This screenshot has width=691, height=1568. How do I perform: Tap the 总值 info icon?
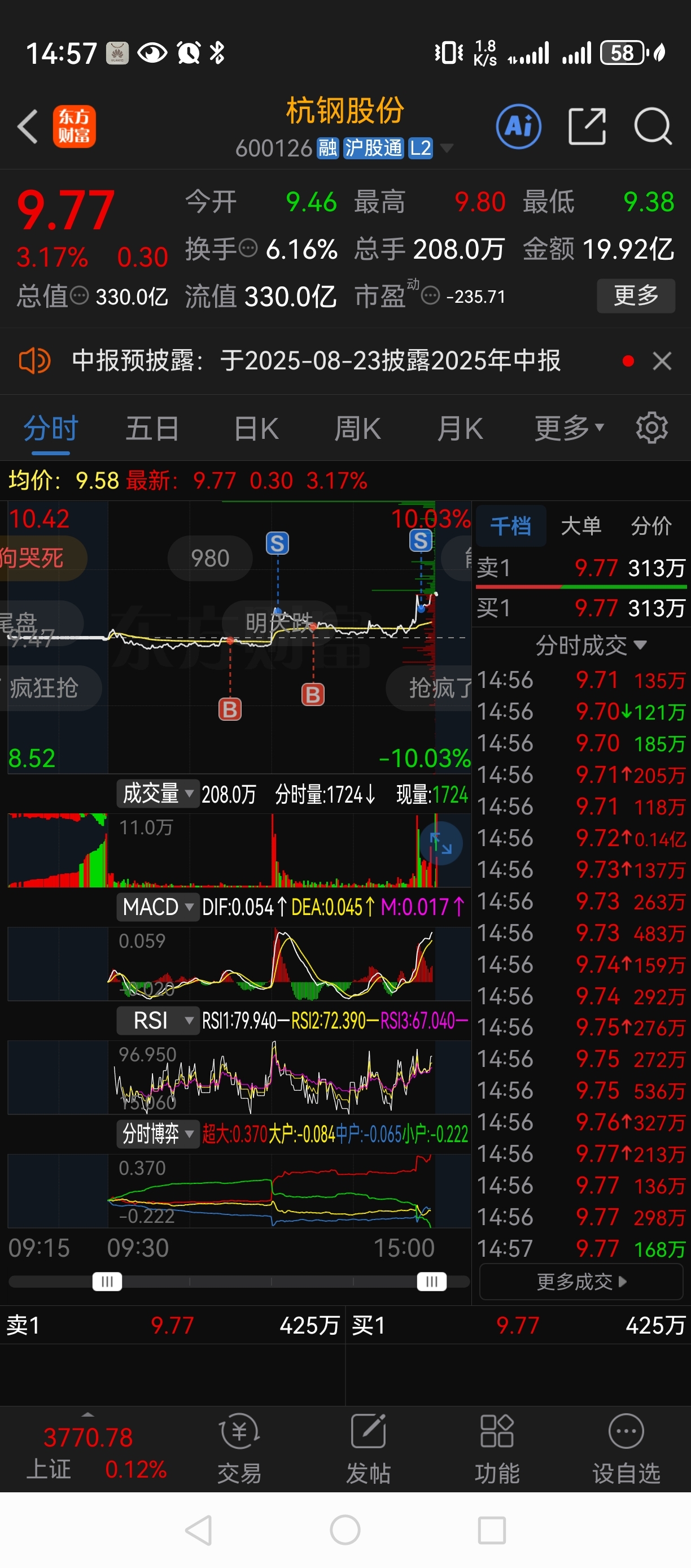click(x=80, y=296)
